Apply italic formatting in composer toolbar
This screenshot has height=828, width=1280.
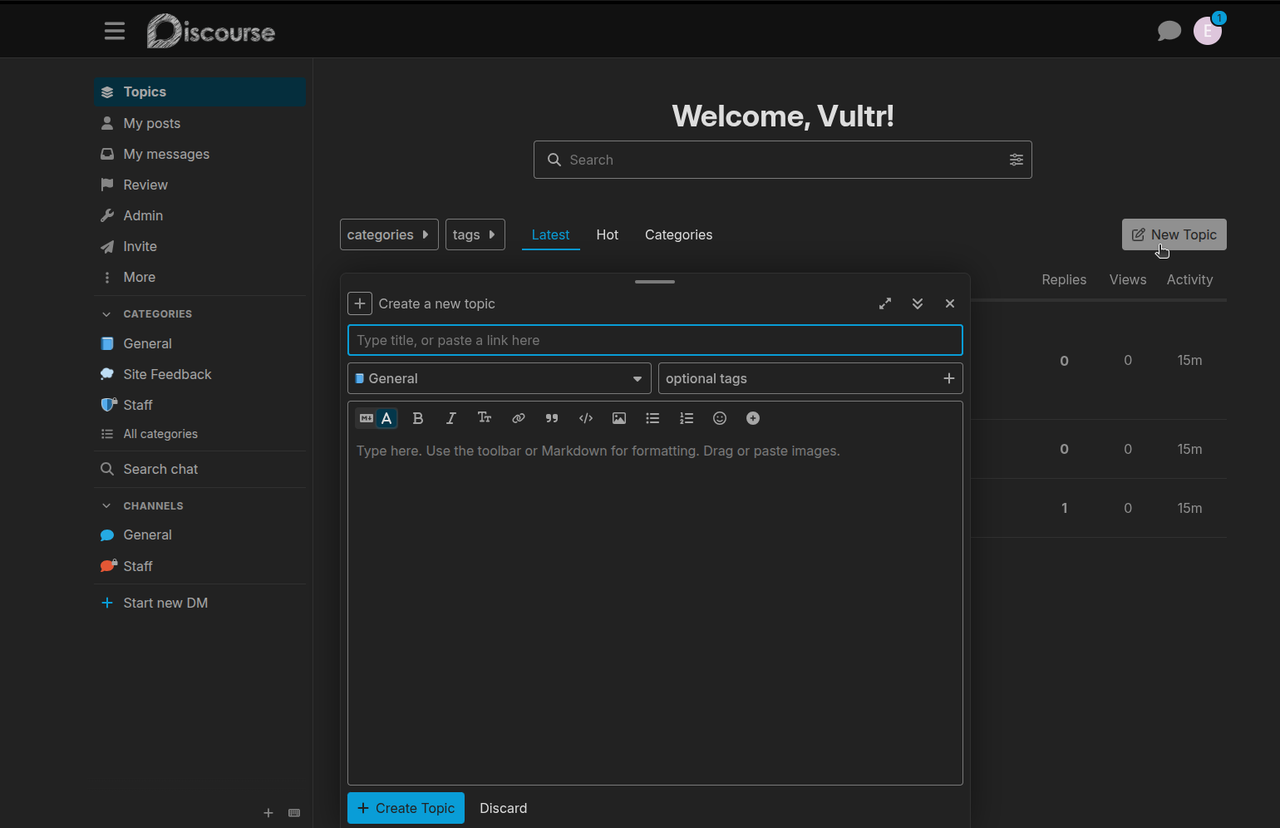[x=451, y=418]
